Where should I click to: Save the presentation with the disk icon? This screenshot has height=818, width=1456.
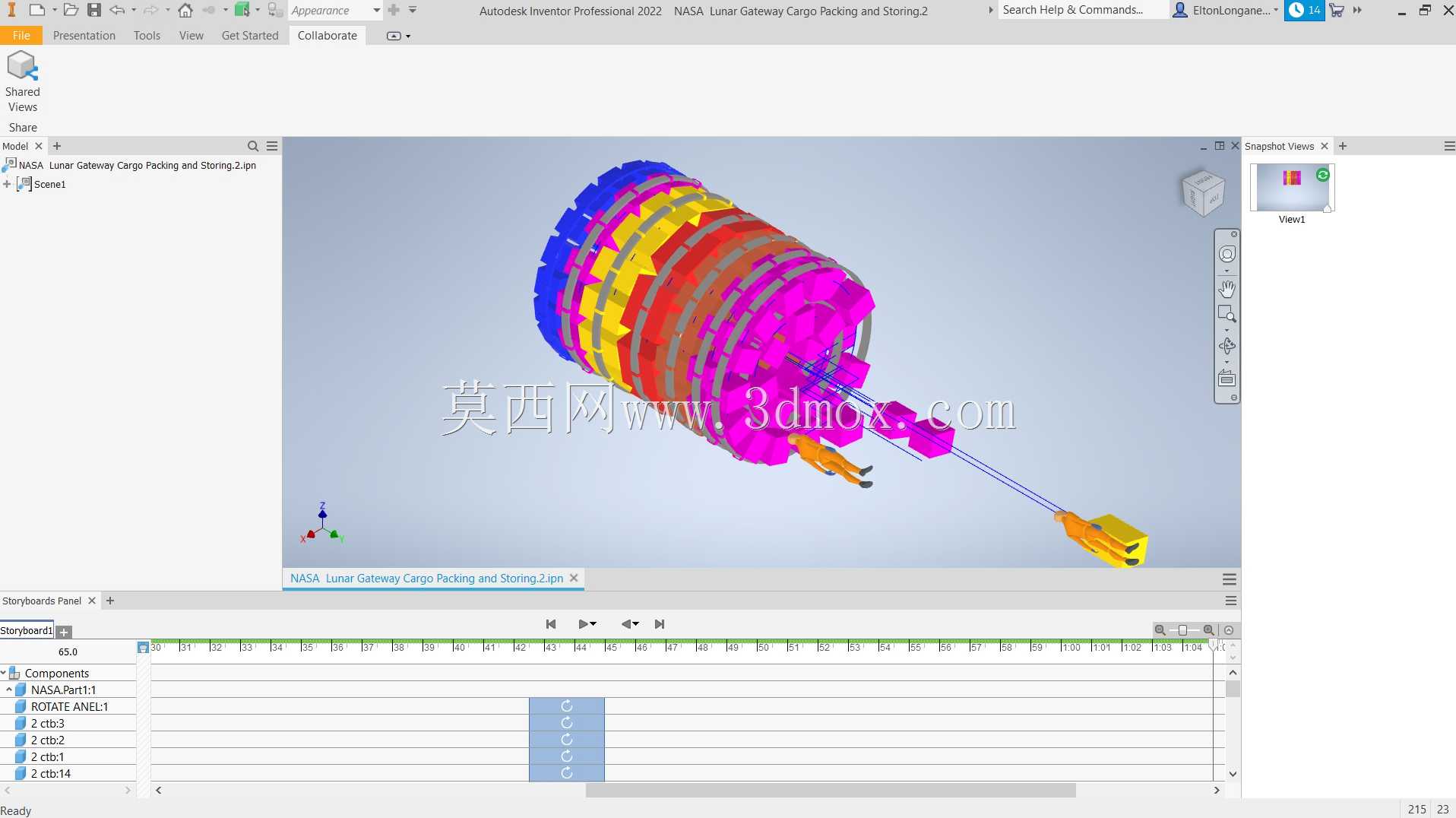click(x=94, y=10)
